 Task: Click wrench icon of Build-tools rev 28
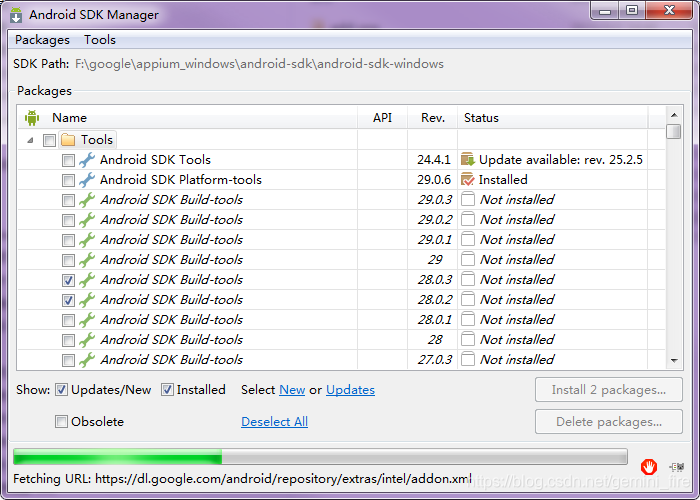(87, 340)
